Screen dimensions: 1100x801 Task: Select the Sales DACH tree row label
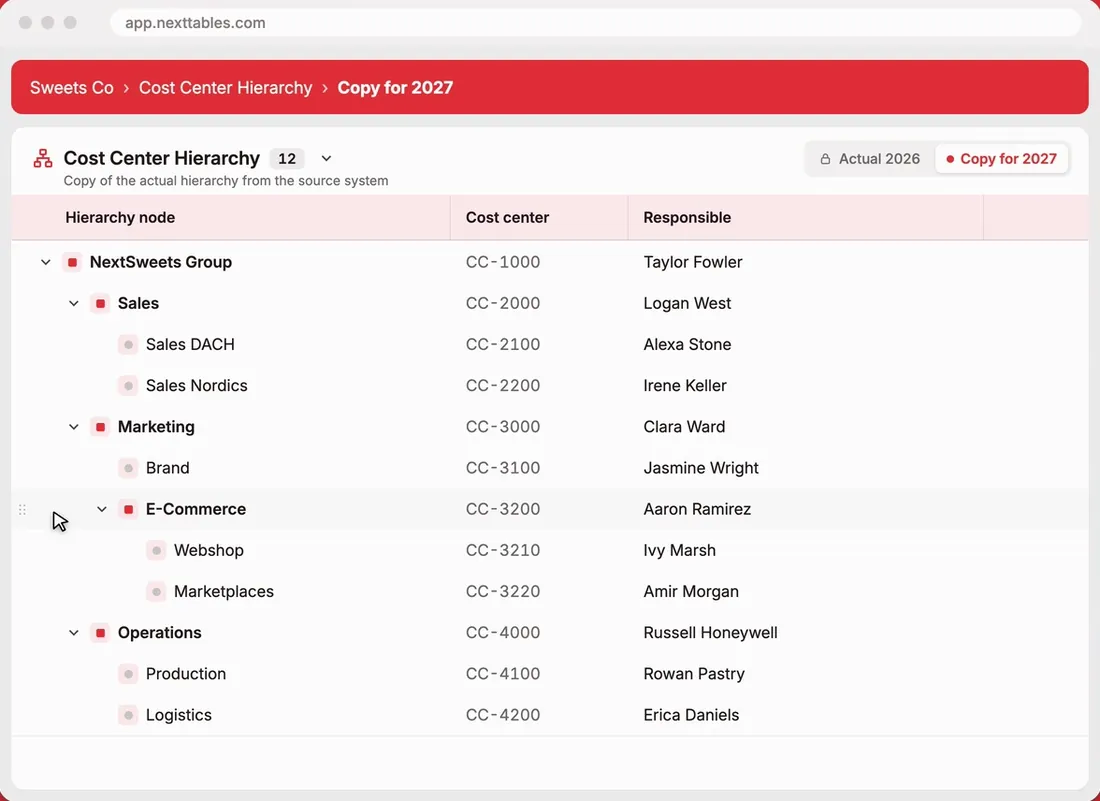pyautogui.click(x=190, y=344)
